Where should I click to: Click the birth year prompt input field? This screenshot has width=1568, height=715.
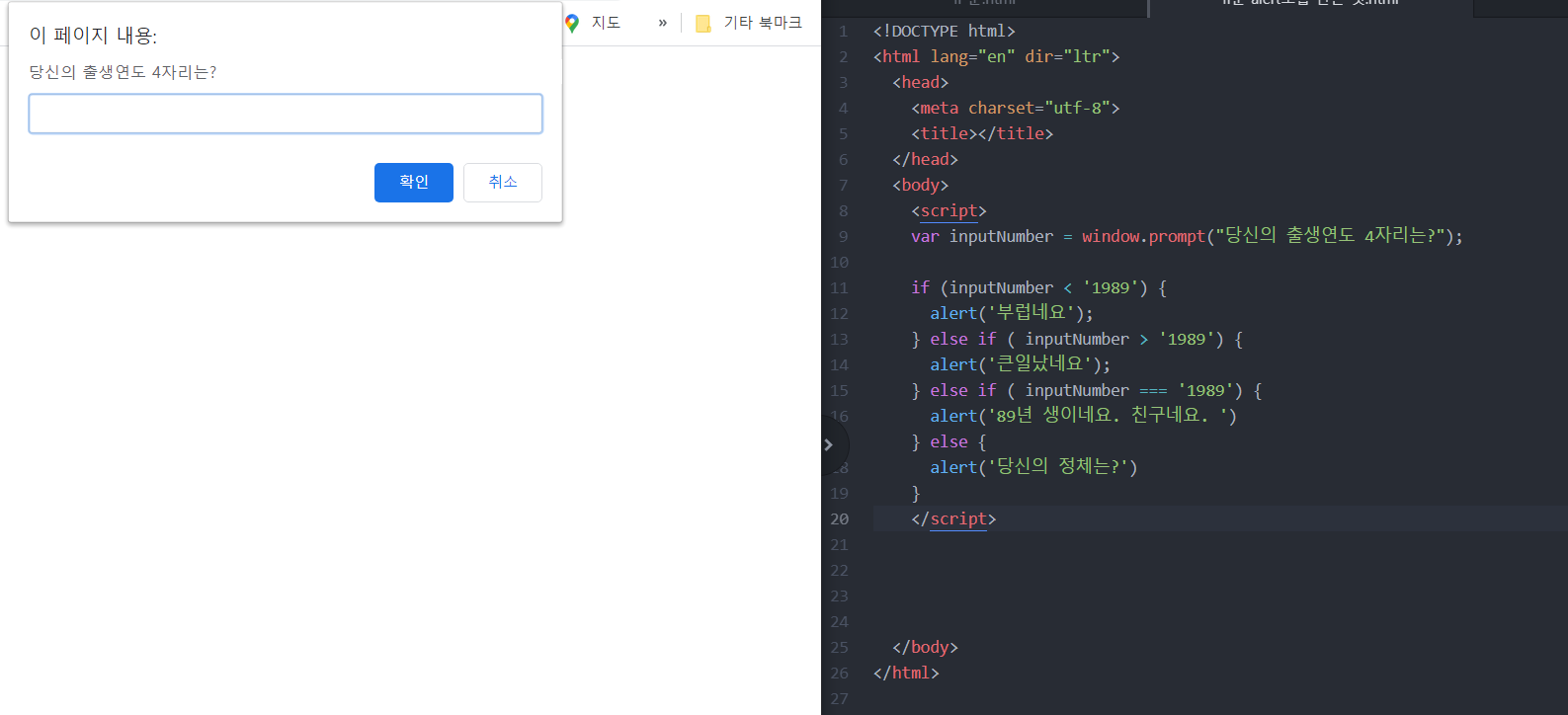(x=286, y=114)
